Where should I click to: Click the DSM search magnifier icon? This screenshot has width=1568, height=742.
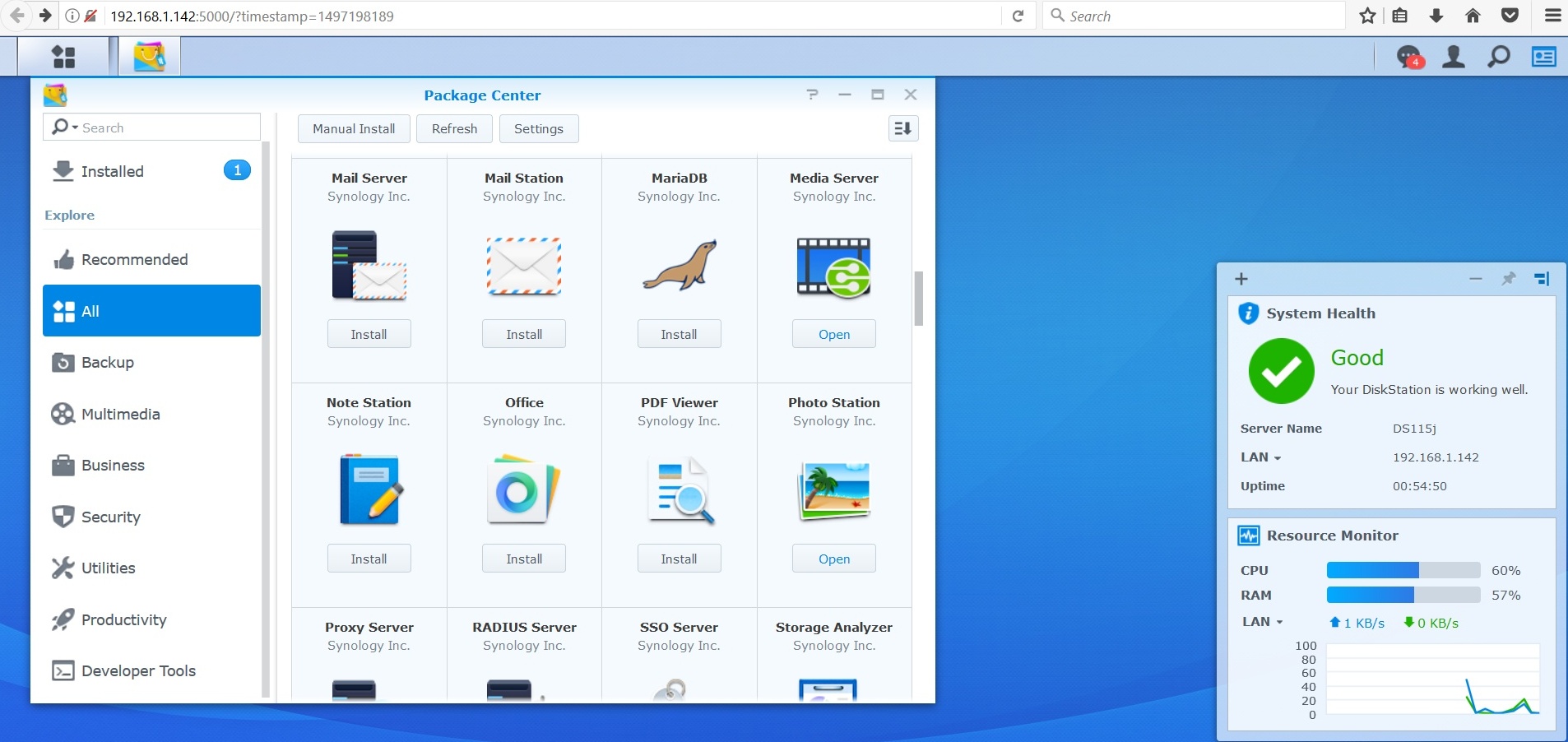coord(1499,57)
